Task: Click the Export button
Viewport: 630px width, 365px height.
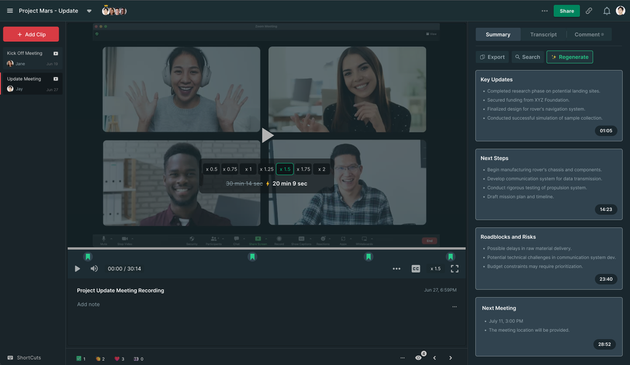Action: pos(492,57)
